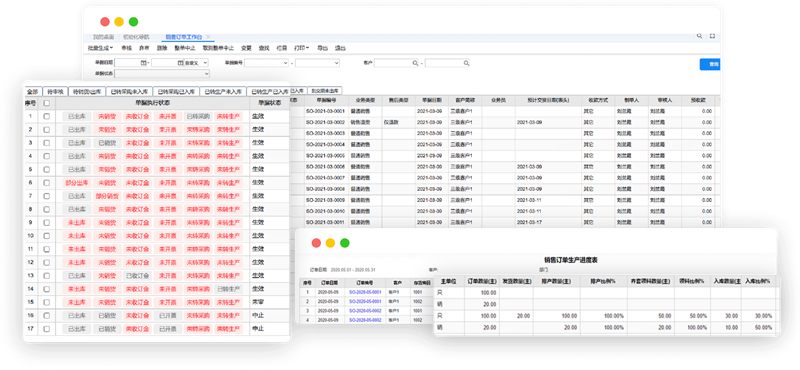Click 审核 in the toolbar
Viewport: 800px width, 370px height.
click(127, 48)
